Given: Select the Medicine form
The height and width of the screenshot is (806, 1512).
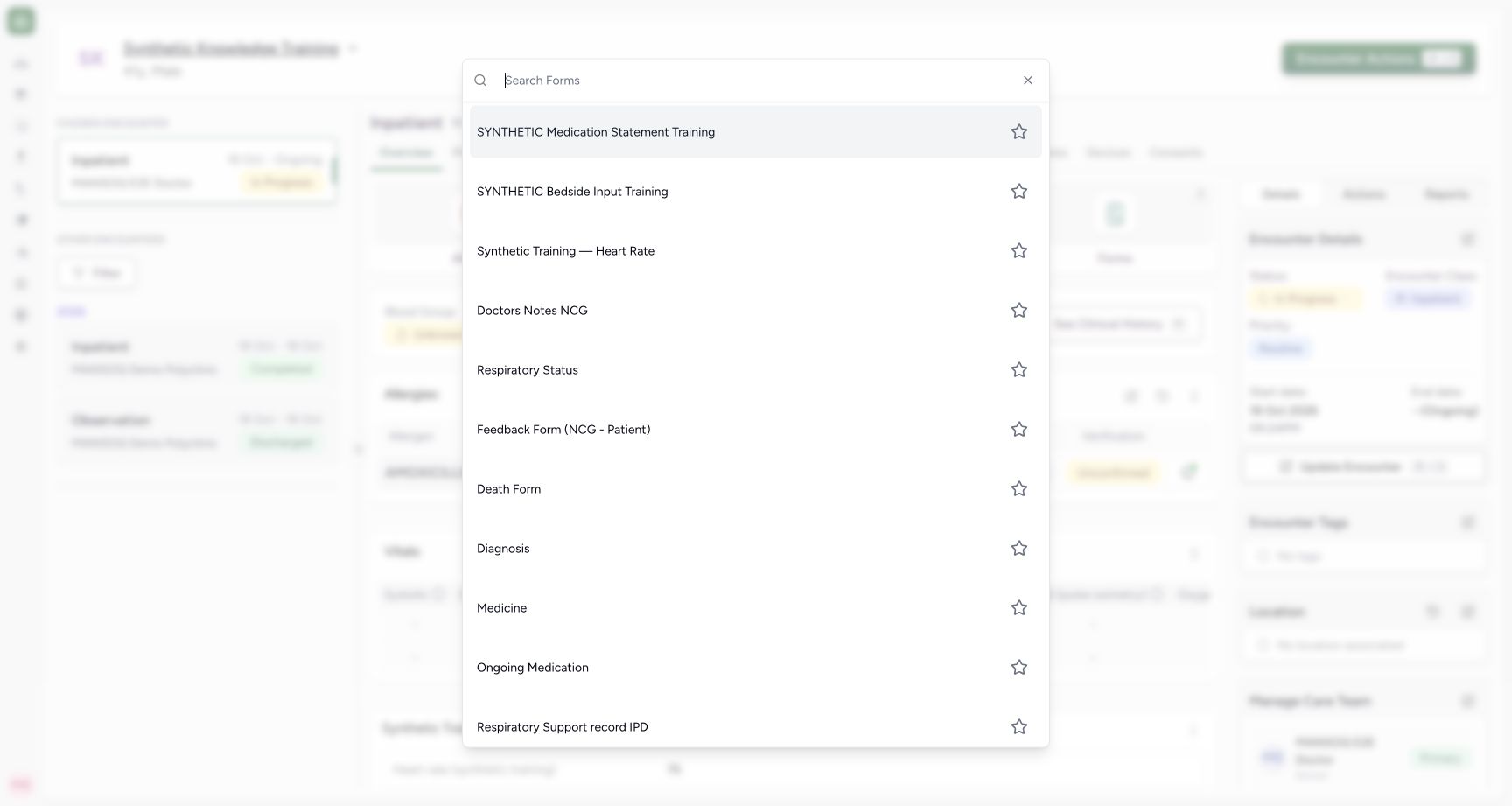Looking at the screenshot, I should [756, 608].
